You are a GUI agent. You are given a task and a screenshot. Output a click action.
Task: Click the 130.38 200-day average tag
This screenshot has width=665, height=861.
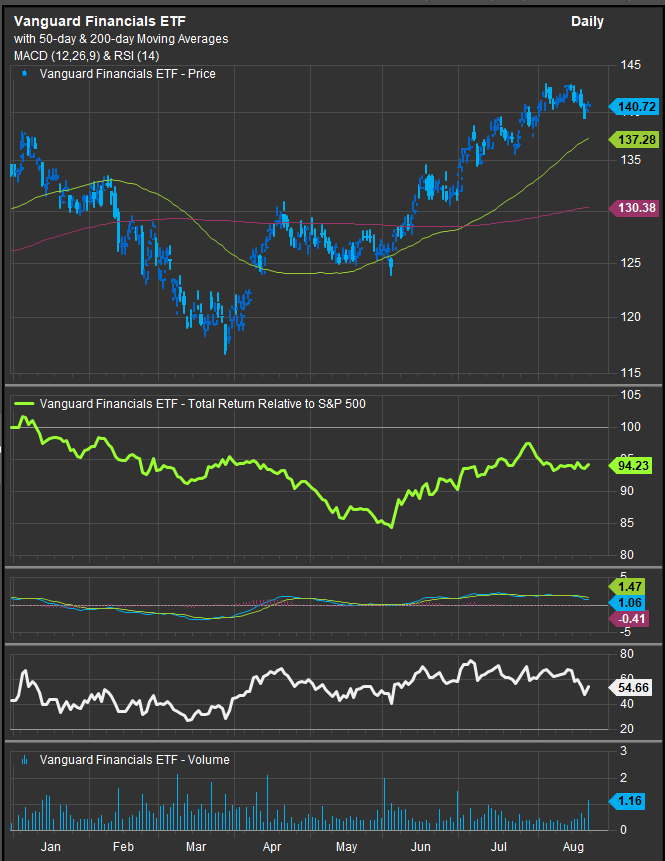click(634, 208)
